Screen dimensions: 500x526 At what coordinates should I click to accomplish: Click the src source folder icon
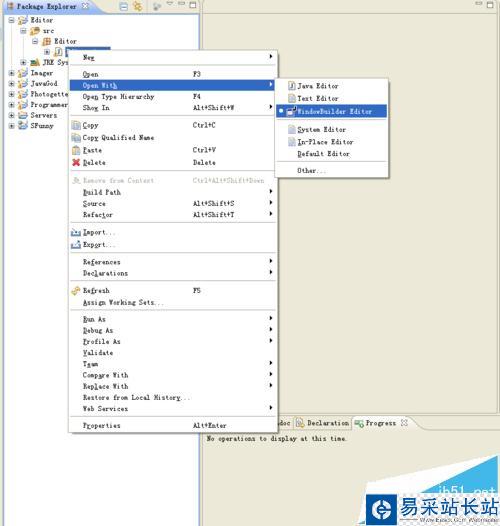click(35, 31)
